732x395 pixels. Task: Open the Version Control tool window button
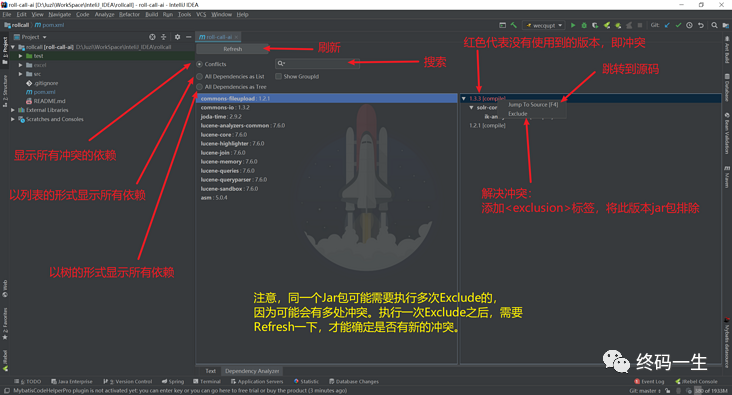point(128,381)
